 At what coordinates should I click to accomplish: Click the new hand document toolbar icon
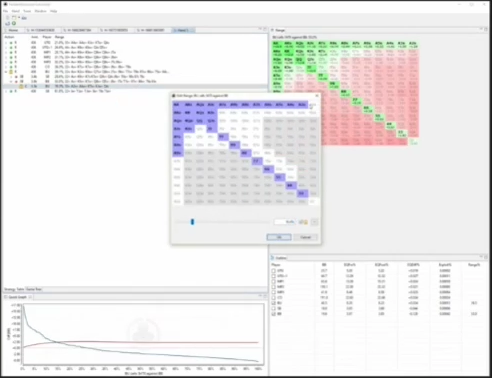pos(8,18)
